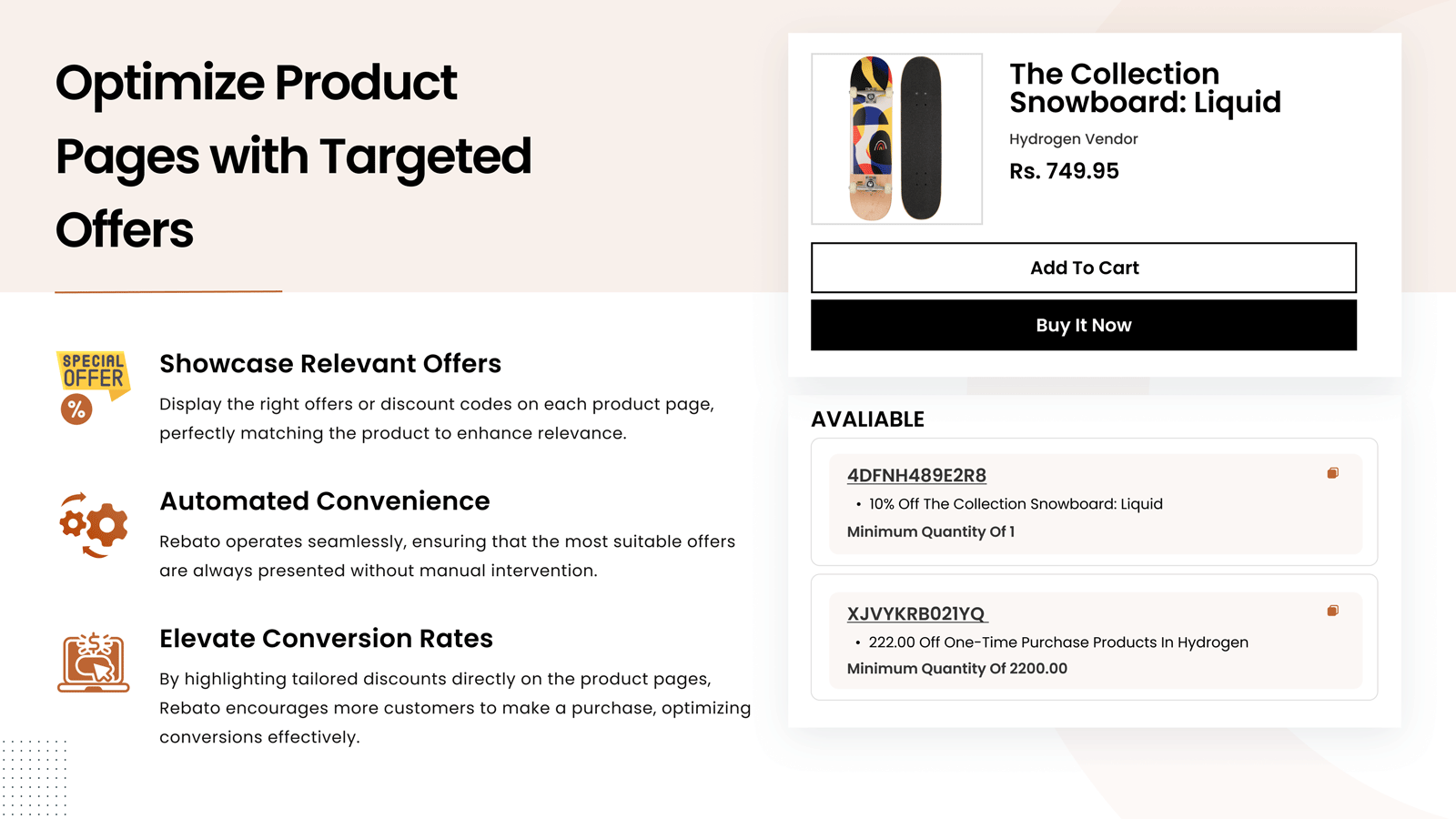The height and width of the screenshot is (819, 1456).
Task: Copy the discount code 4DFNH489E2R8
Action: pos(1332,472)
